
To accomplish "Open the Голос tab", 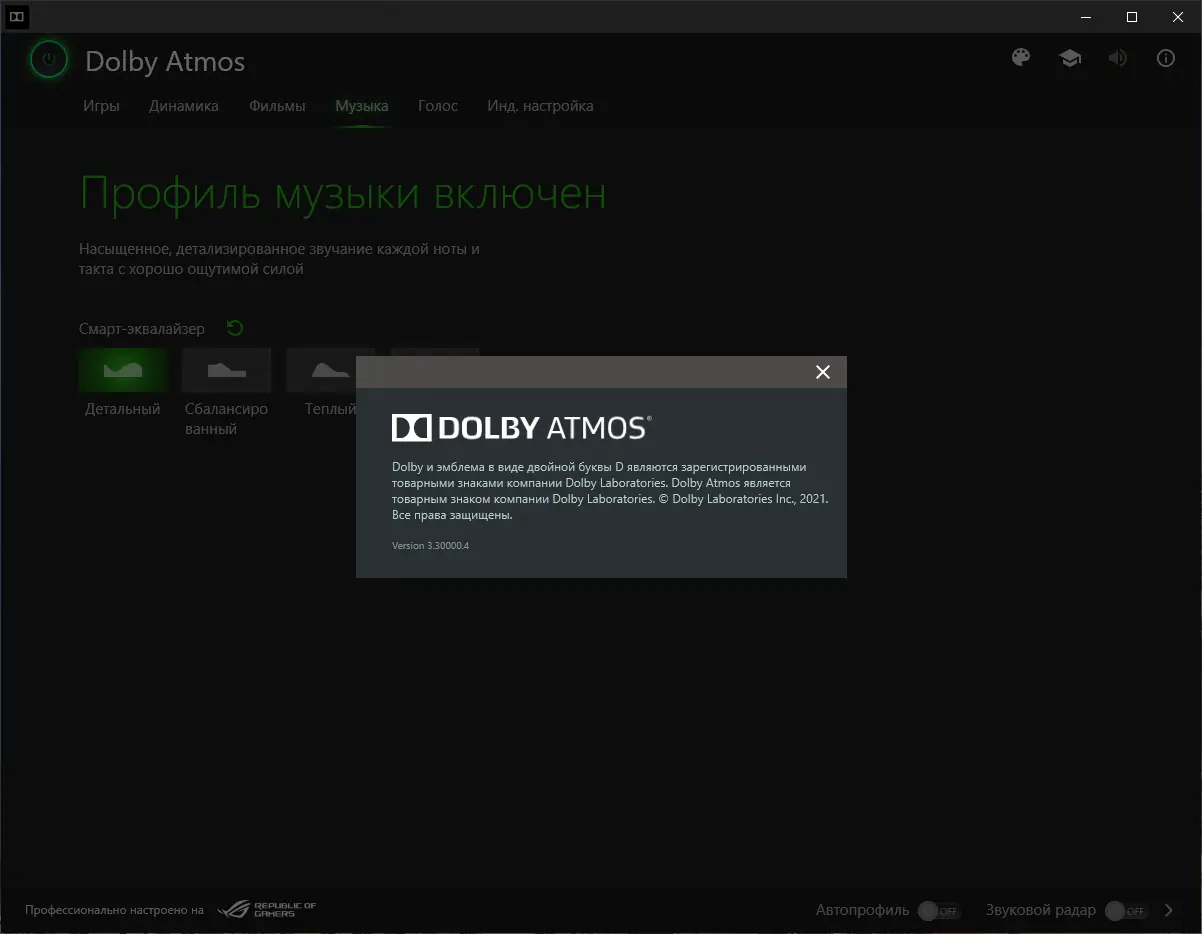I will [x=438, y=106].
